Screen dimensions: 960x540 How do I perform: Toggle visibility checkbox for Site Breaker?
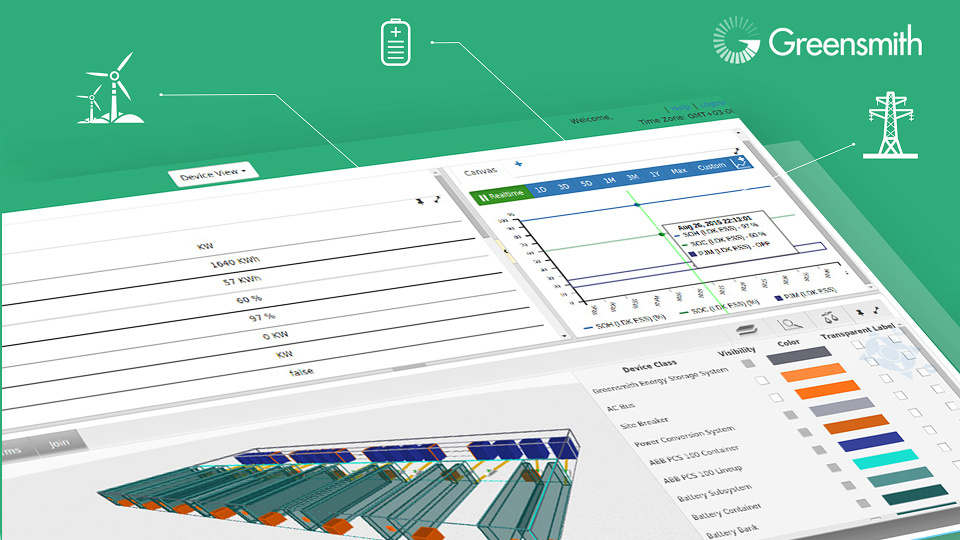pos(774,398)
